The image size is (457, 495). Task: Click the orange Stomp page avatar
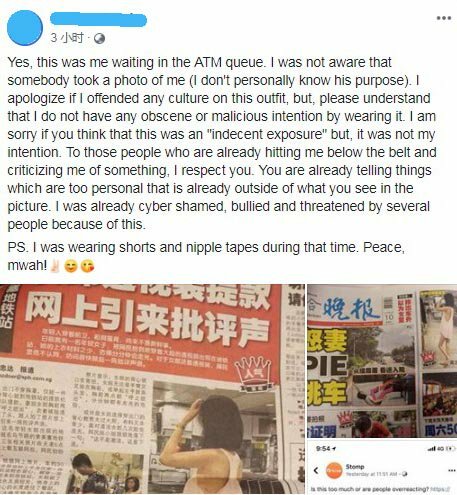(x=334, y=471)
